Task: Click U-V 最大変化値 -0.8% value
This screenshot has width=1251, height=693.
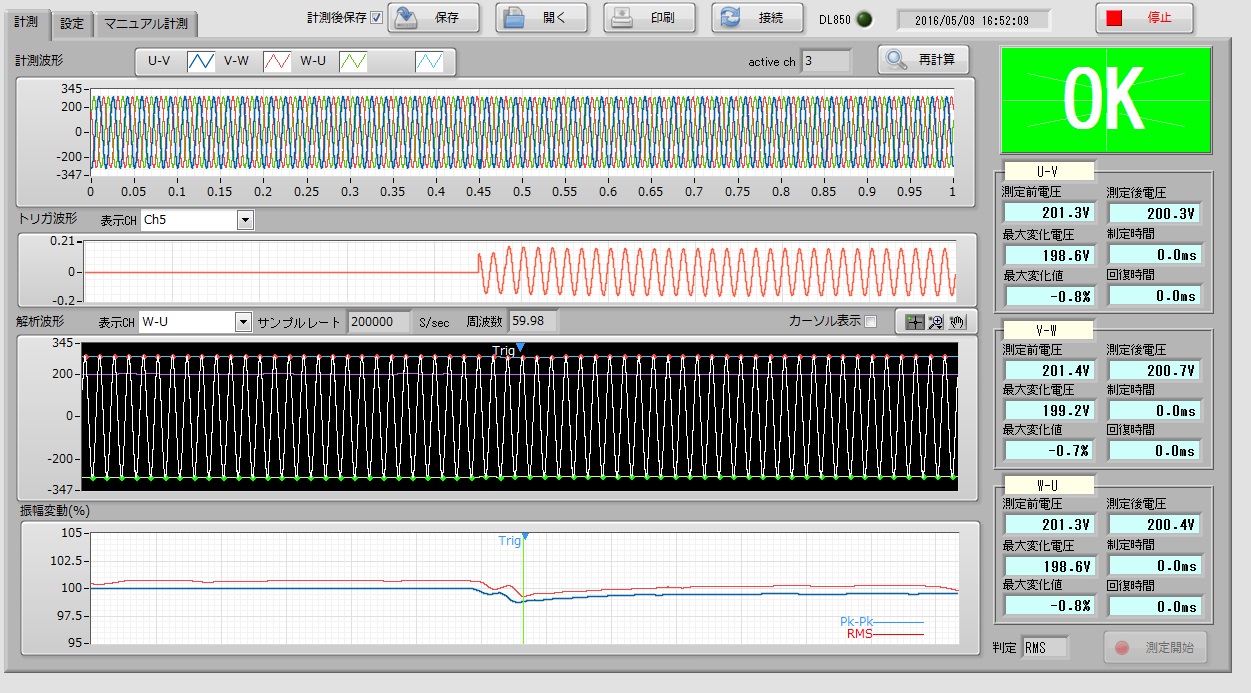Action: tap(1050, 296)
